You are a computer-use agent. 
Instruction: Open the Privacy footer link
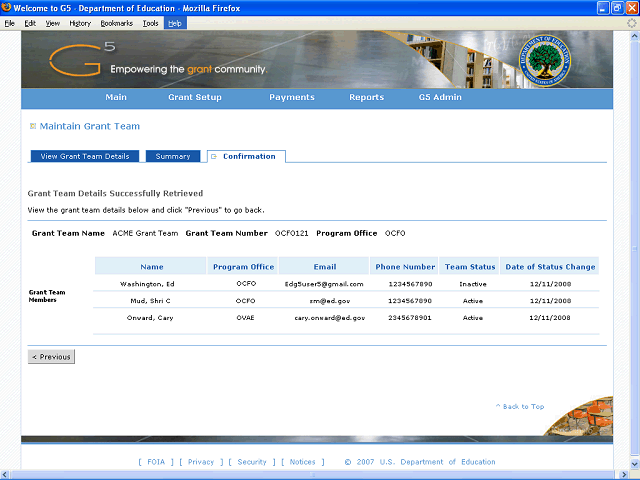click(x=201, y=462)
